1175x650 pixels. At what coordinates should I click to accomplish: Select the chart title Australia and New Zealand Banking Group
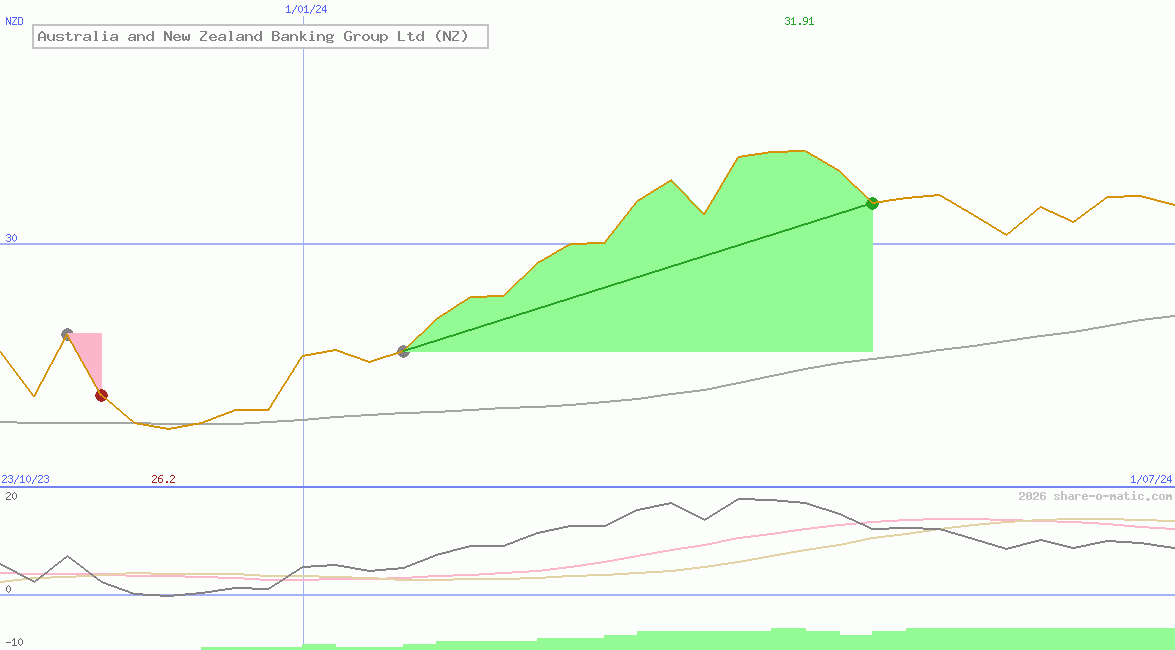[x=260, y=36]
